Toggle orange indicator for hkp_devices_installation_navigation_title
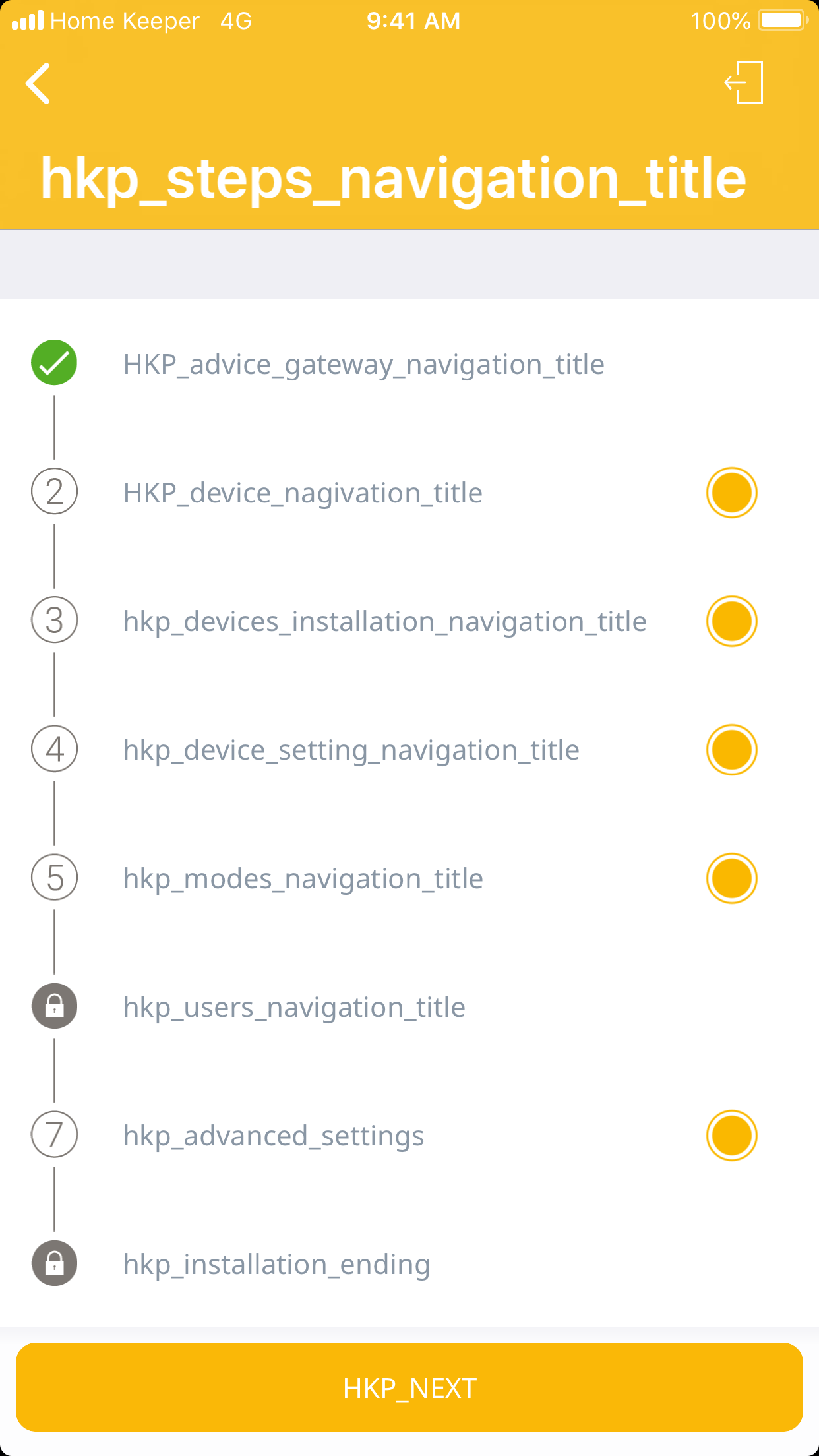Viewport: 819px width, 1456px height. click(x=731, y=621)
